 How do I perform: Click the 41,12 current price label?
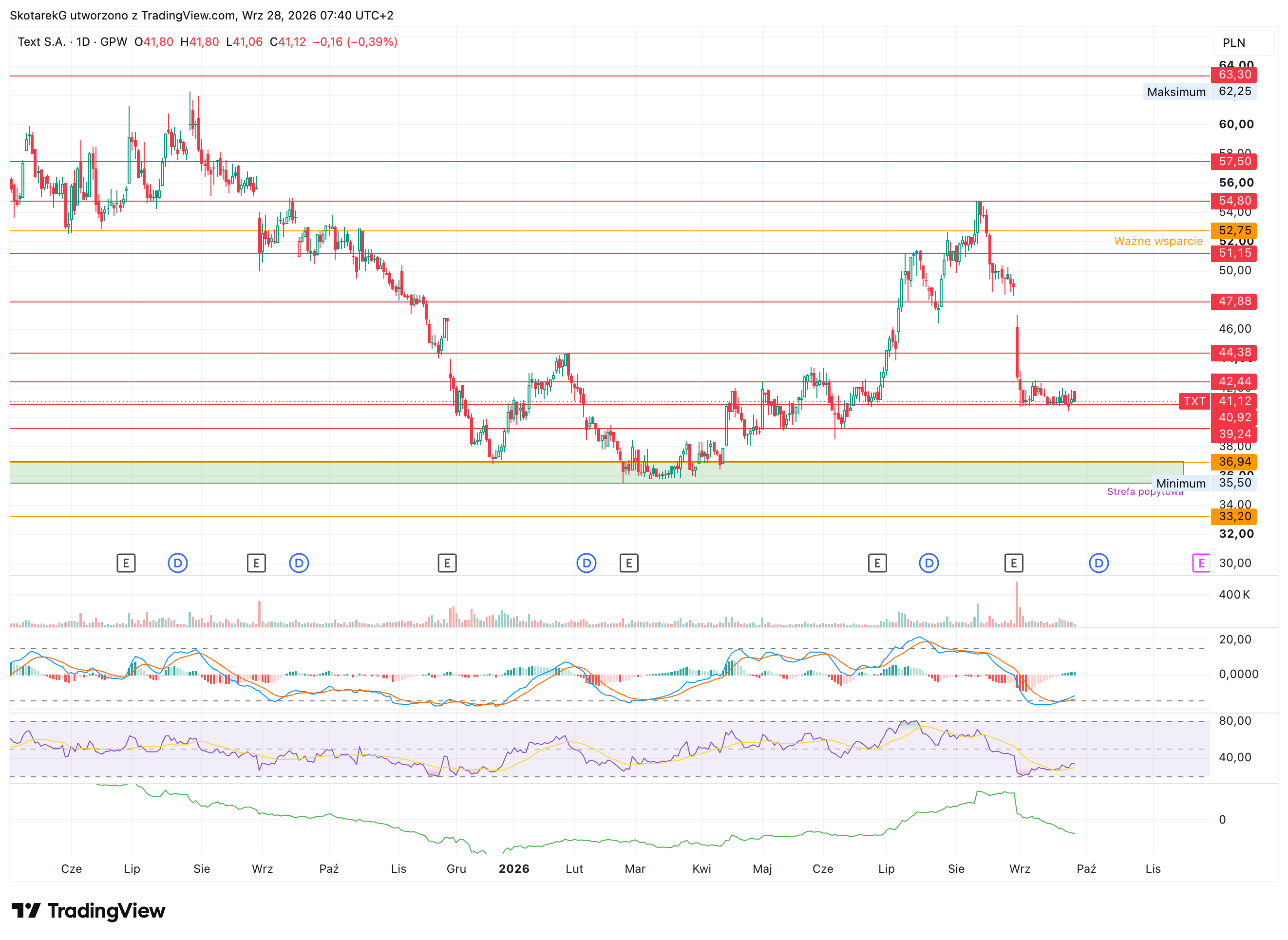1234,401
